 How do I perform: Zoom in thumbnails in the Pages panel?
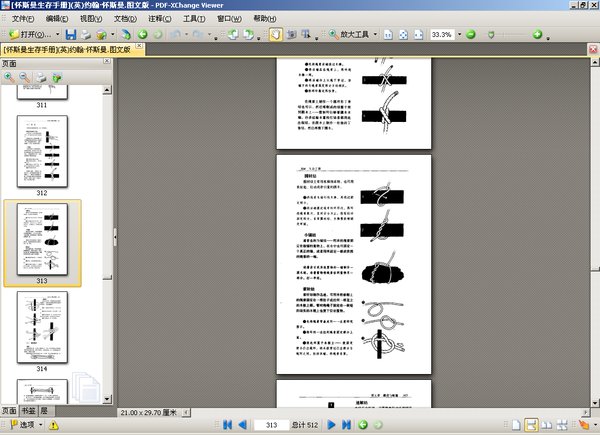(9, 76)
